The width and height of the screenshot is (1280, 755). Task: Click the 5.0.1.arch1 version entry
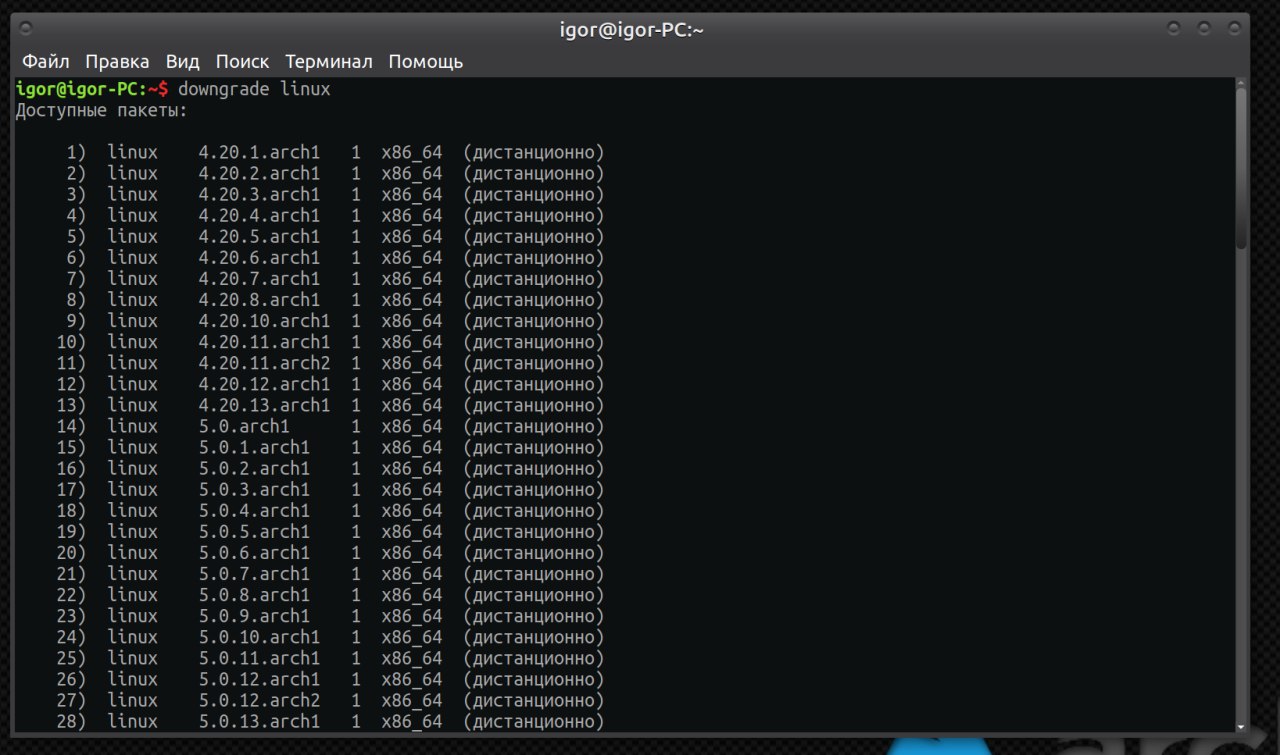254,447
